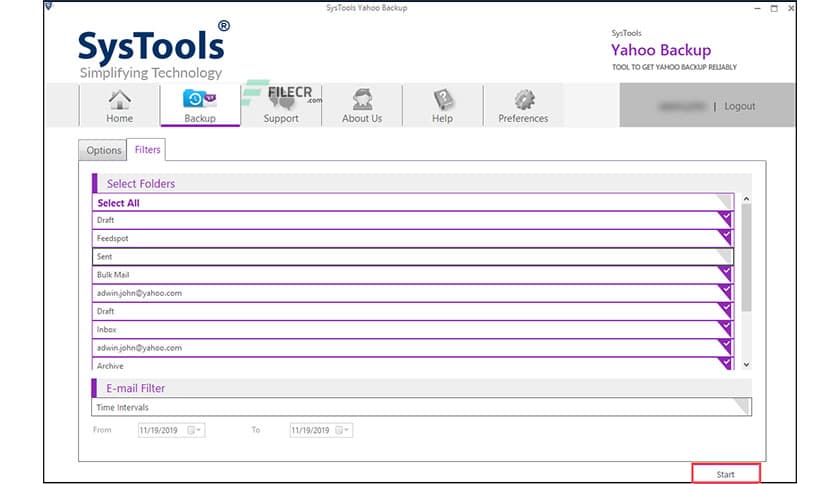Uncheck the first Draft folder checkbox
Viewport: 836px width, 484px height.
pos(725,219)
